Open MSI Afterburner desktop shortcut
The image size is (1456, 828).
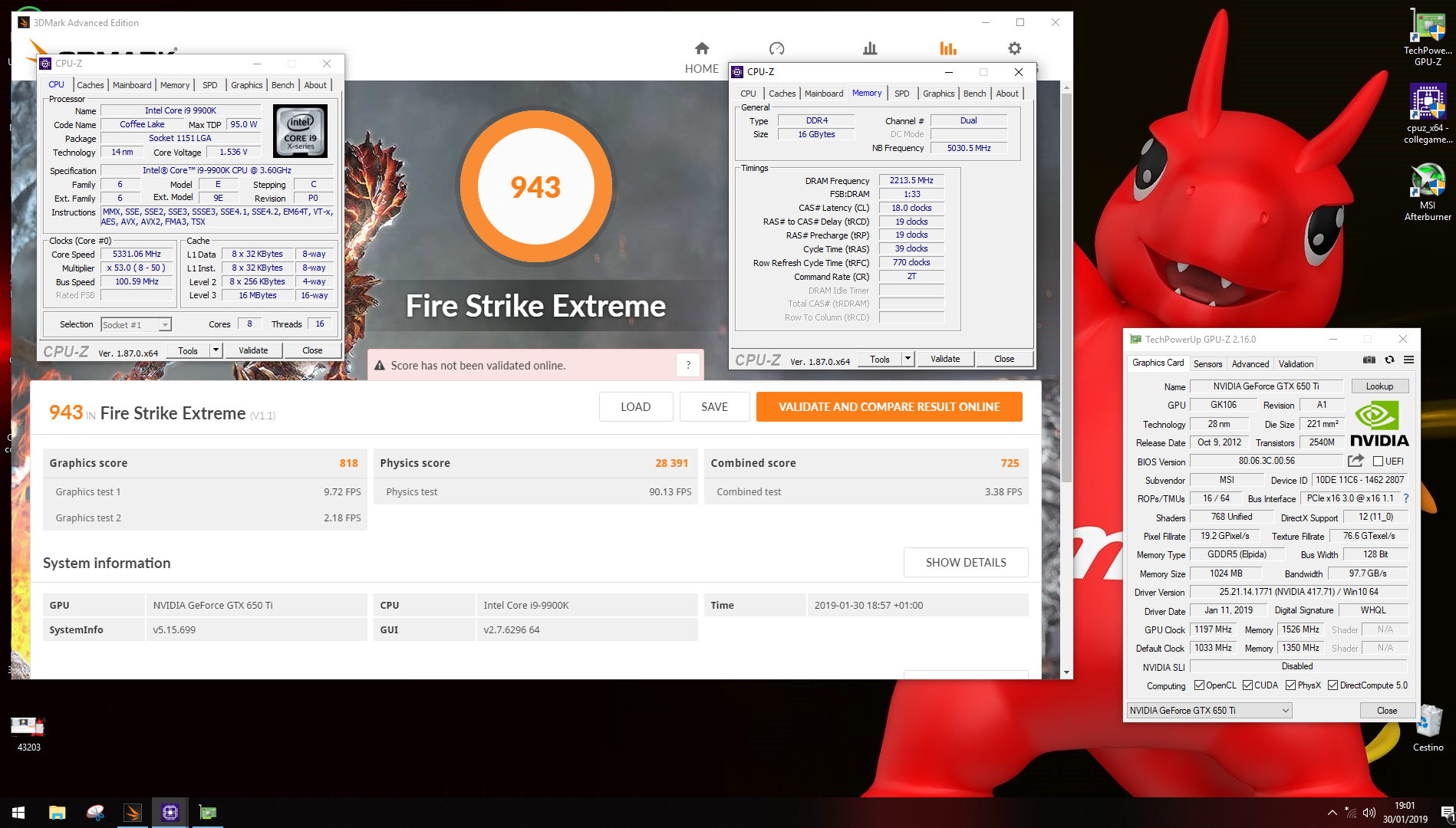[x=1428, y=192]
